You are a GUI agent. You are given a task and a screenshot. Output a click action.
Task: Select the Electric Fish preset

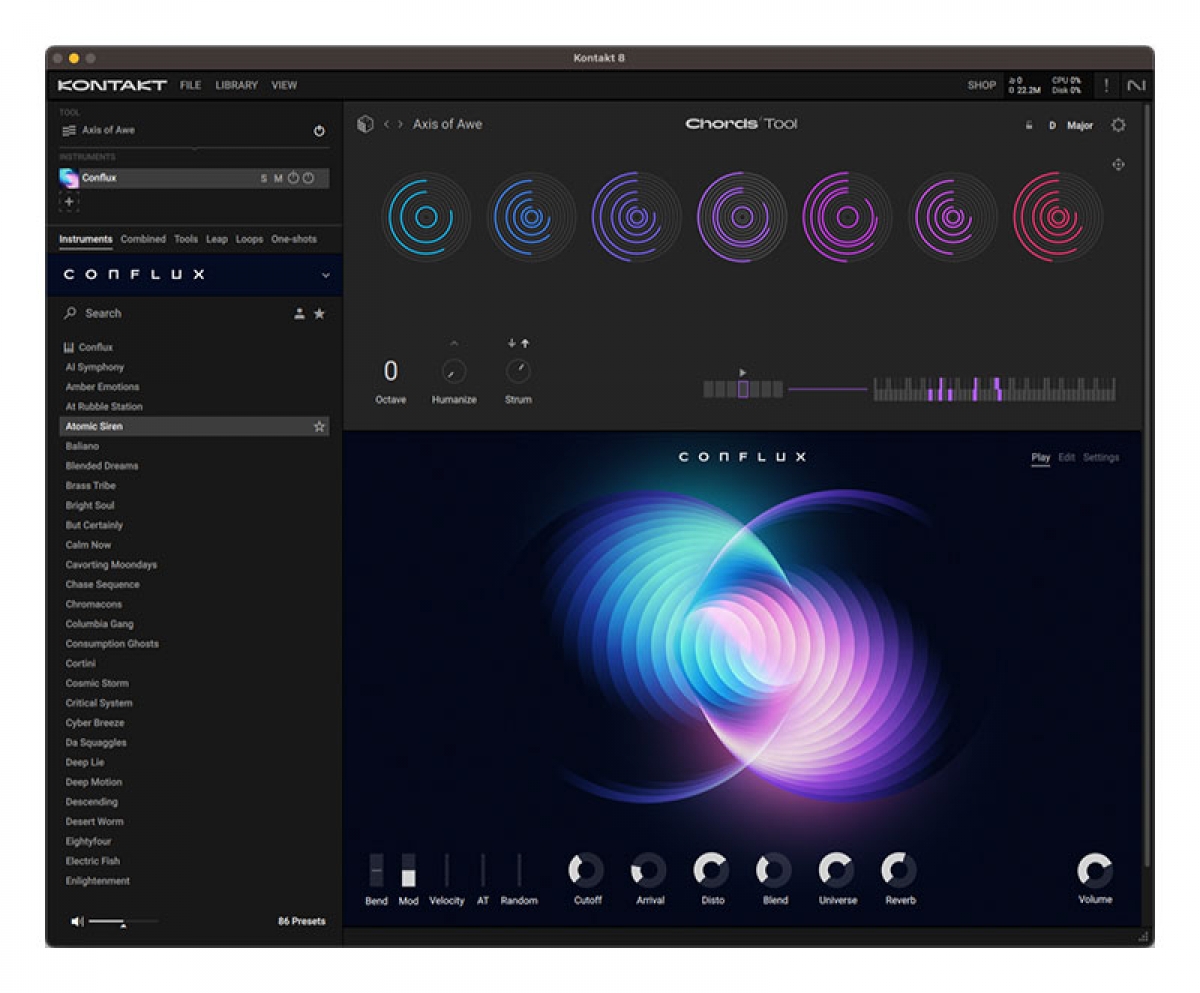(x=92, y=861)
